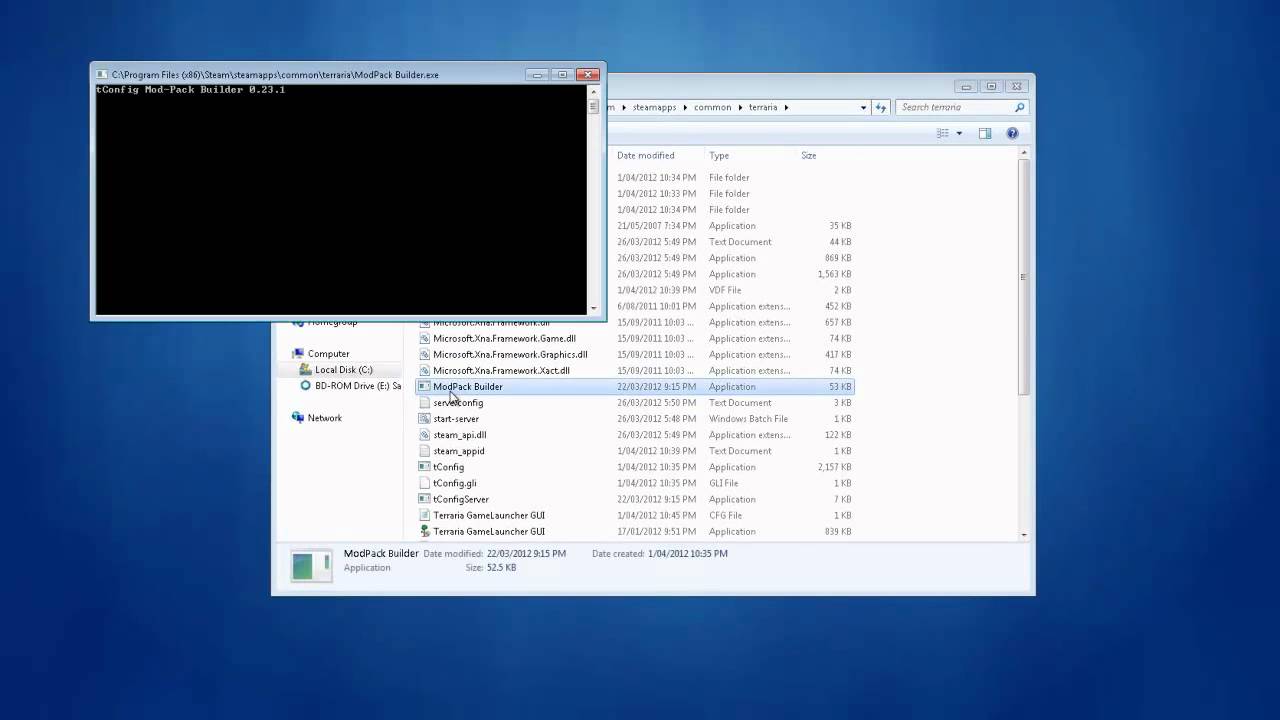The width and height of the screenshot is (1280, 720).
Task: Select the steam_appid file name
Action: pos(459,451)
